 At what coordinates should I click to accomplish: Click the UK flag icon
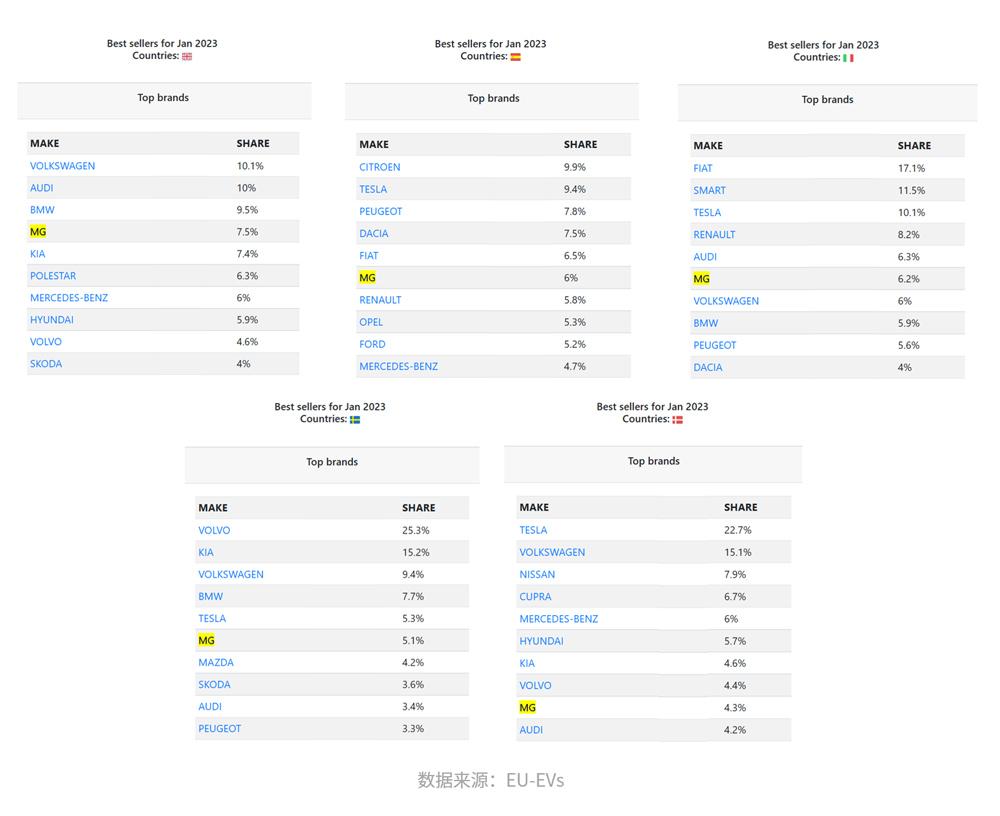coord(187,57)
